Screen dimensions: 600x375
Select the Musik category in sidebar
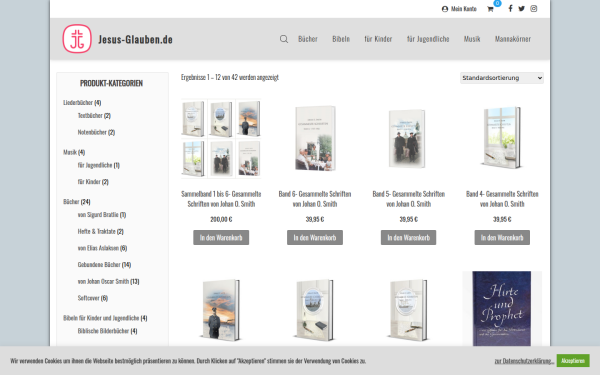[70, 152]
